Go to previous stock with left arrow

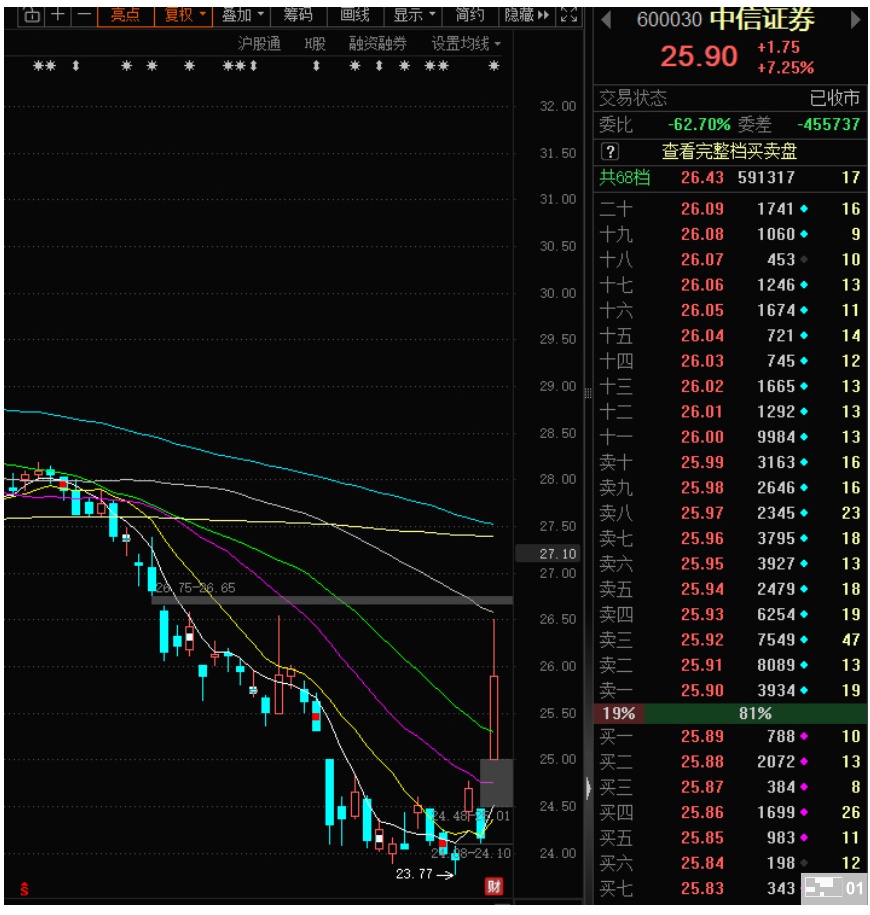[x=606, y=20]
